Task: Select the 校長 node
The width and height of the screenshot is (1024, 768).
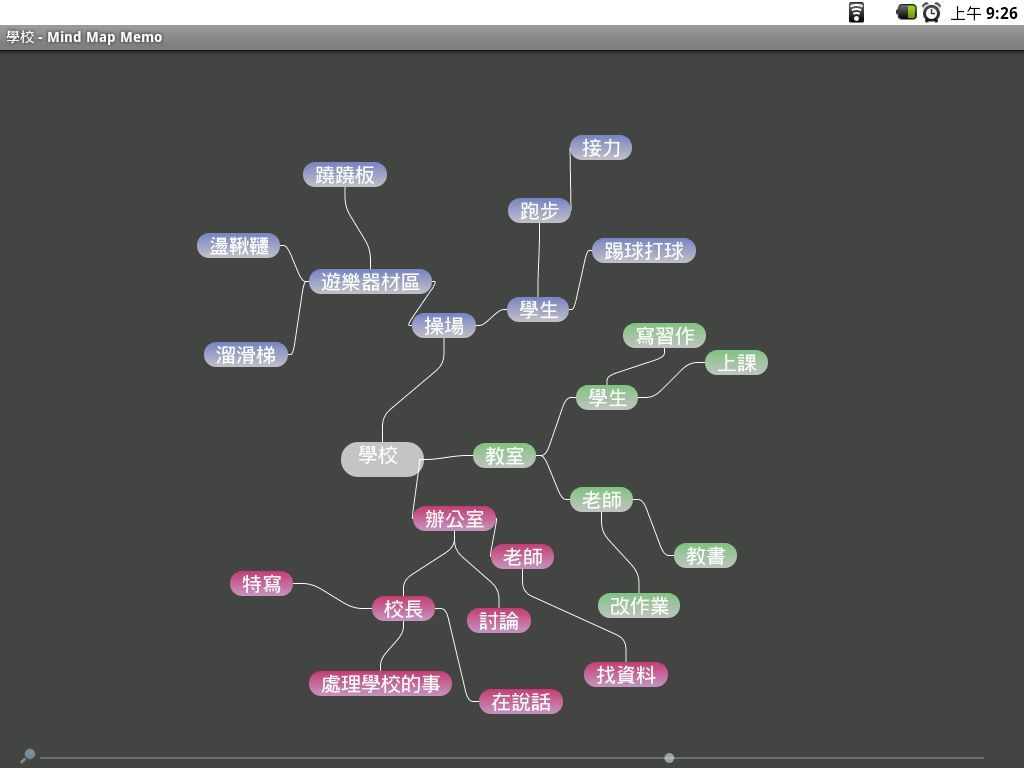Action: [x=404, y=609]
